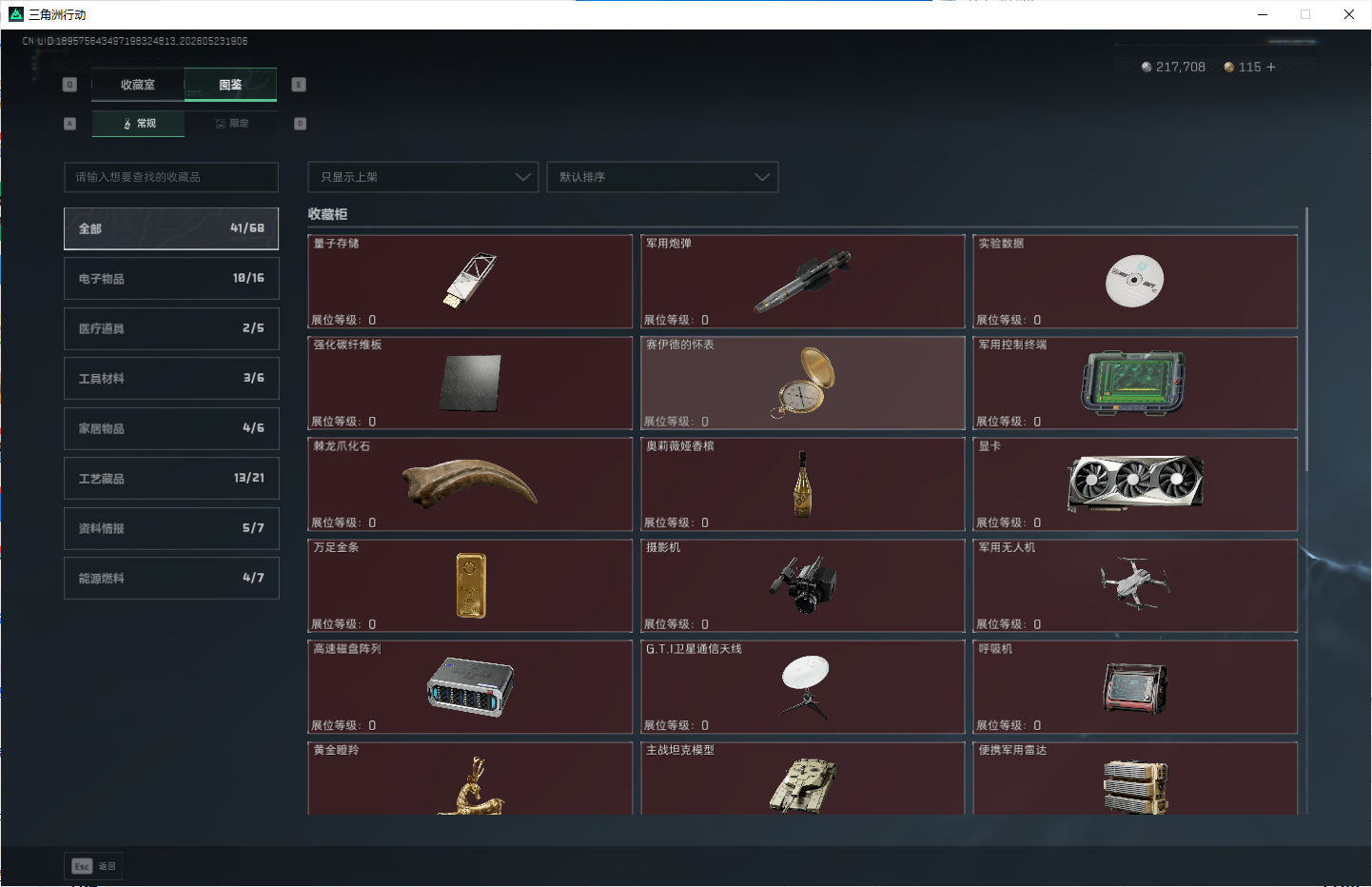Open the 显卡 graphics card item

click(x=1136, y=483)
